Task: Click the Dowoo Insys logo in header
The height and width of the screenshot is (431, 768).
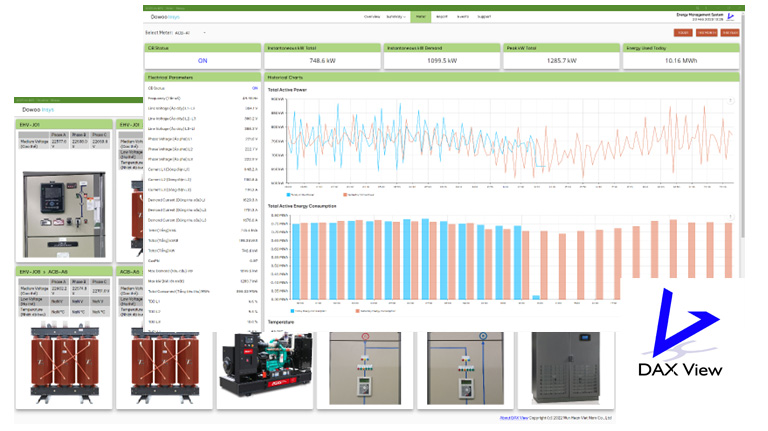Action: [x=164, y=17]
